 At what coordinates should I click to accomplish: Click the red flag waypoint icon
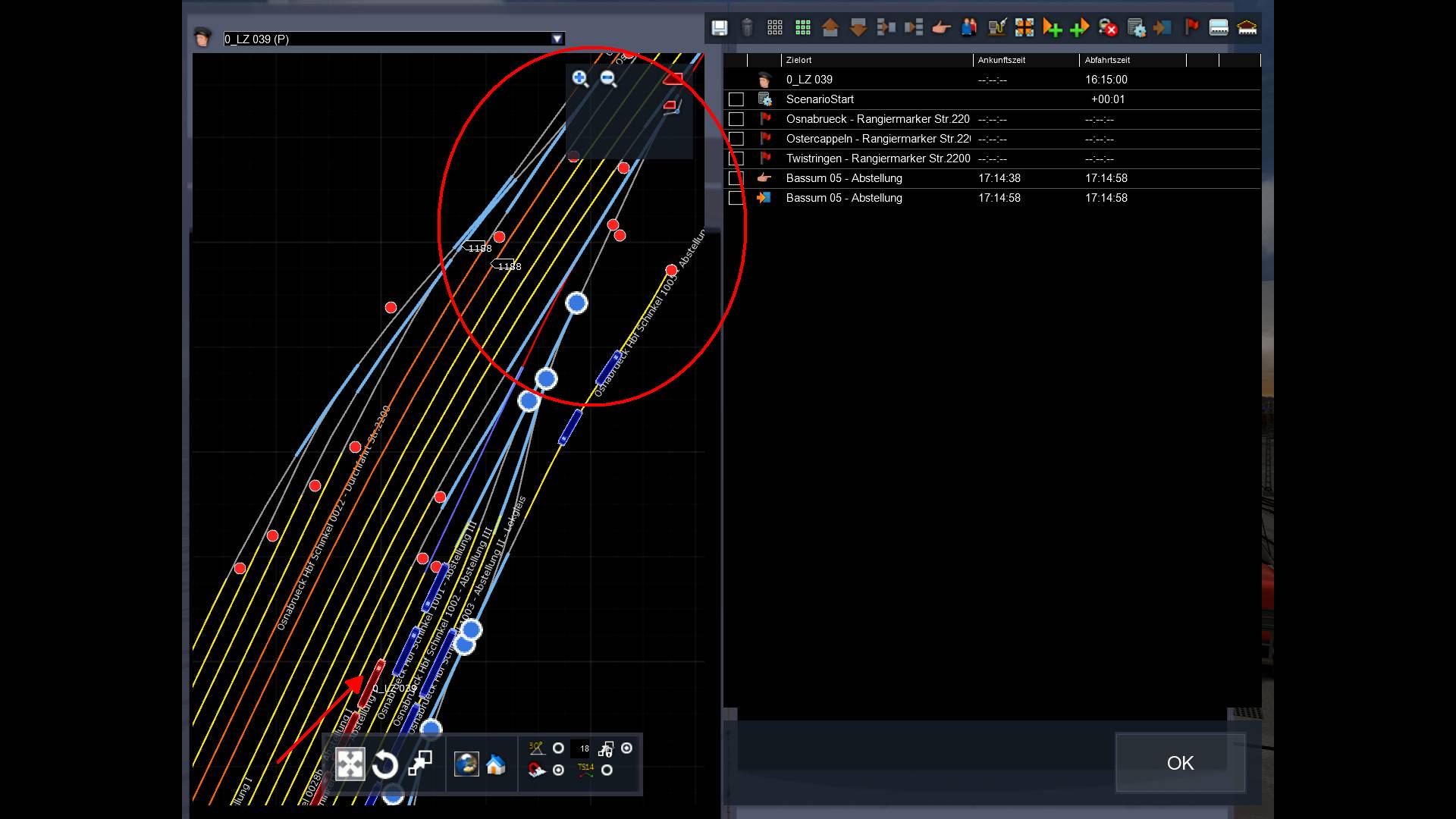[1191, 28]
